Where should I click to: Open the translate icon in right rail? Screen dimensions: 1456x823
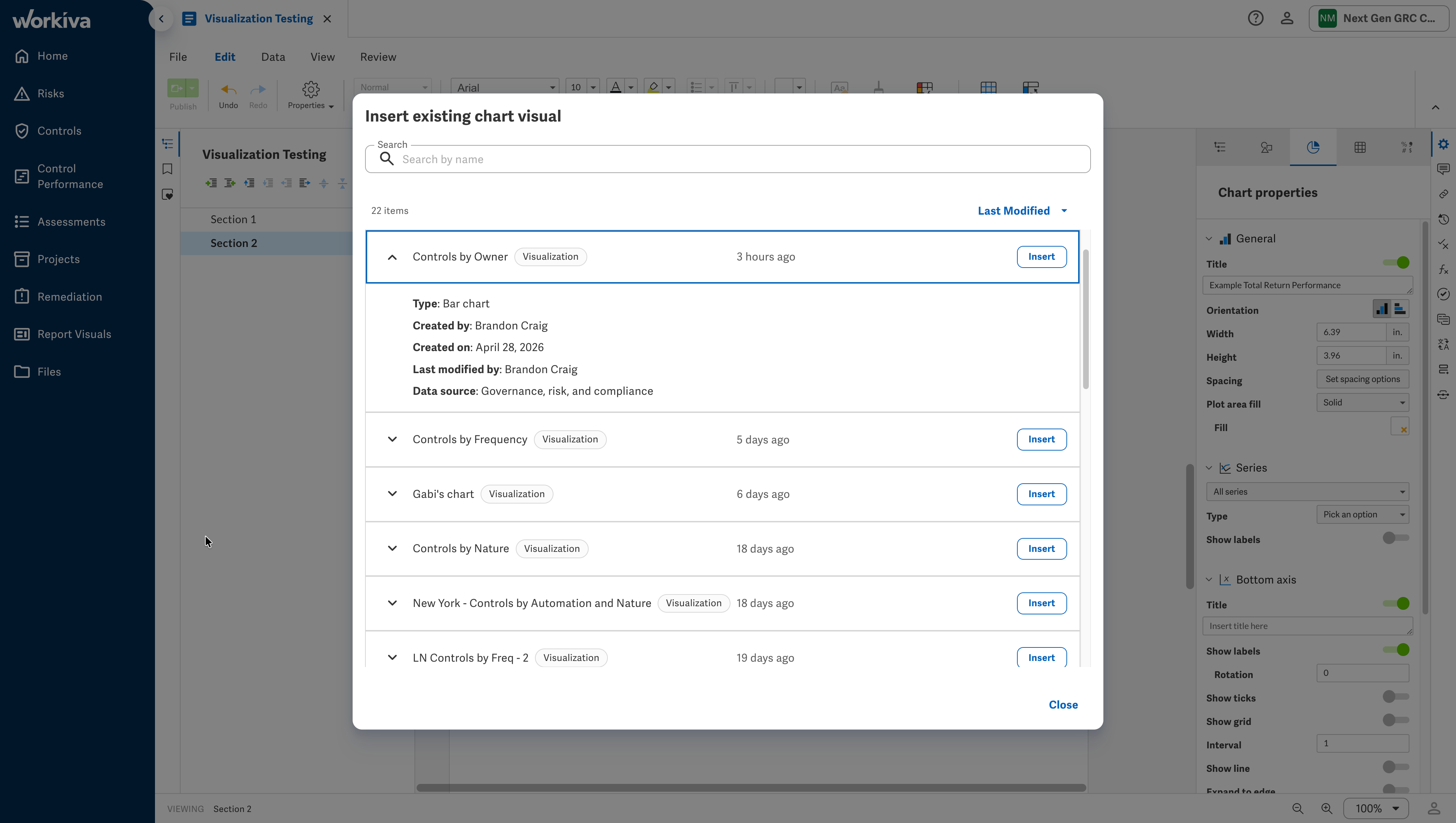(x=1444, y=344)
